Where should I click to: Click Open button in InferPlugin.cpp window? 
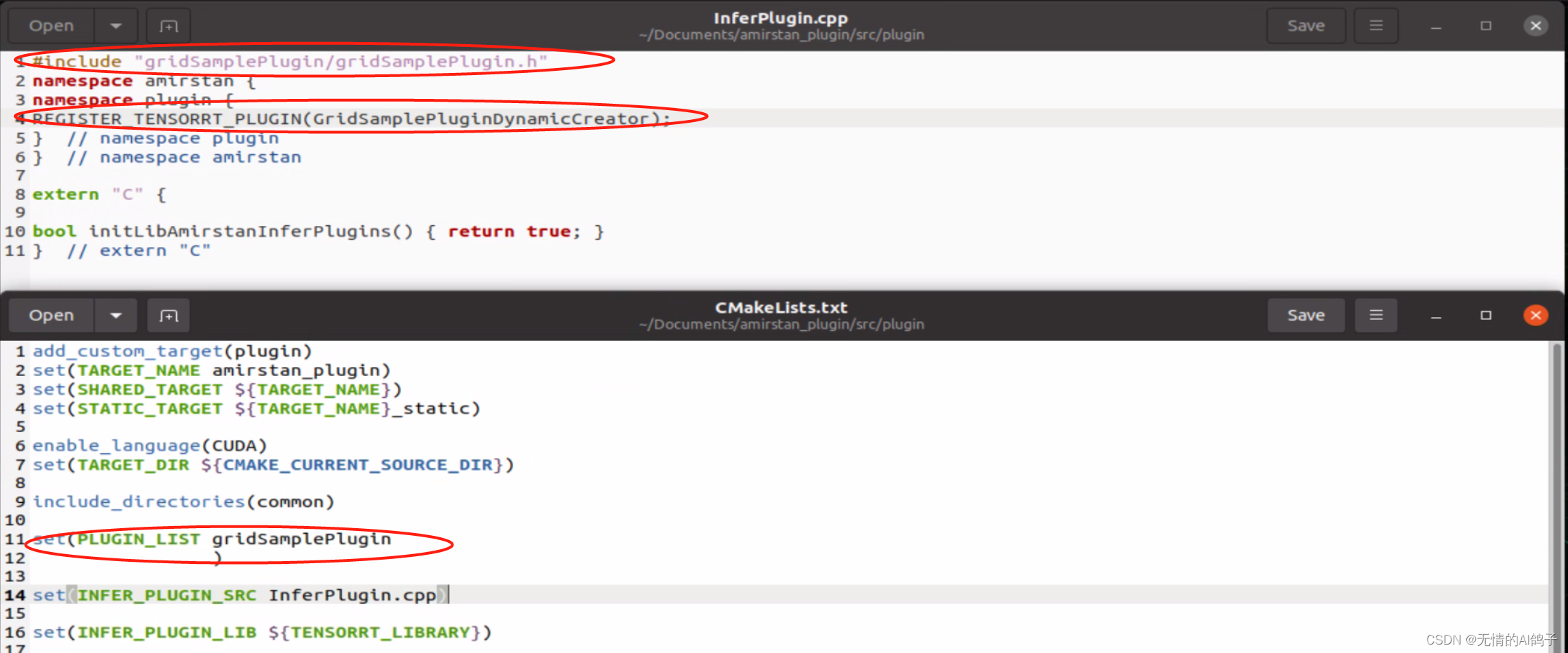51,26
